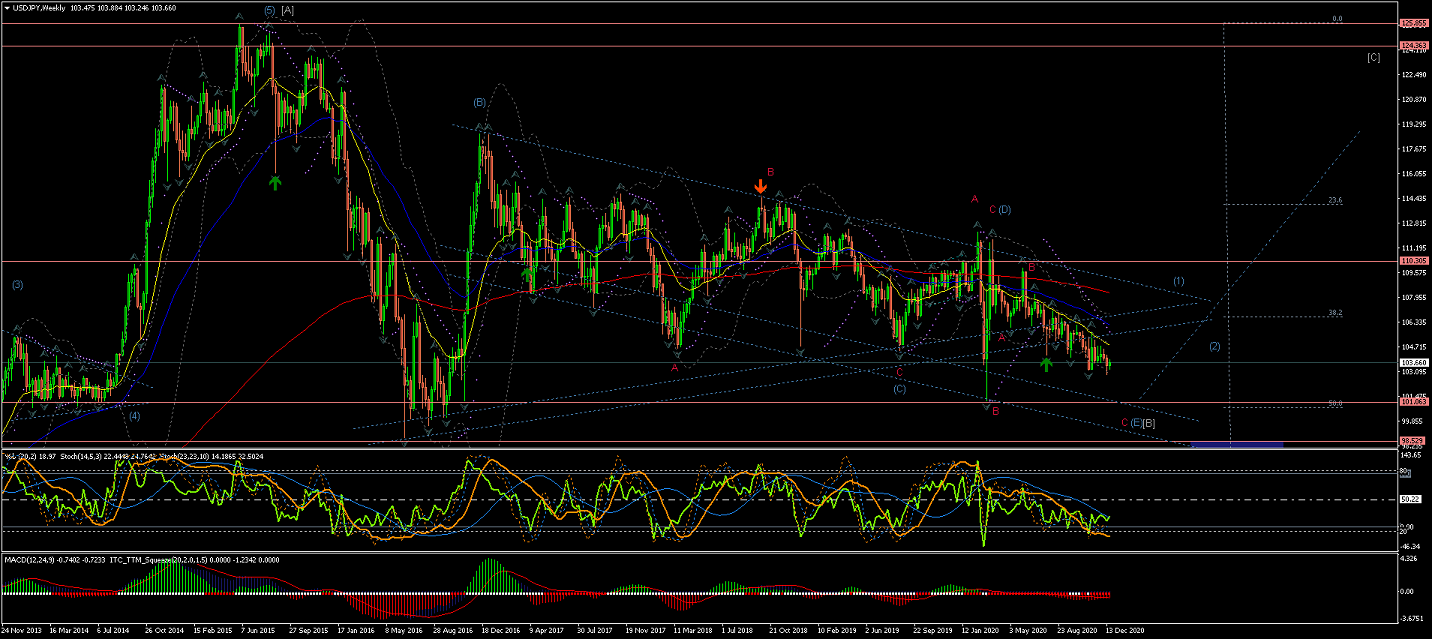
Task: Click the (1) projected wave label
Action: point(1178,281)
